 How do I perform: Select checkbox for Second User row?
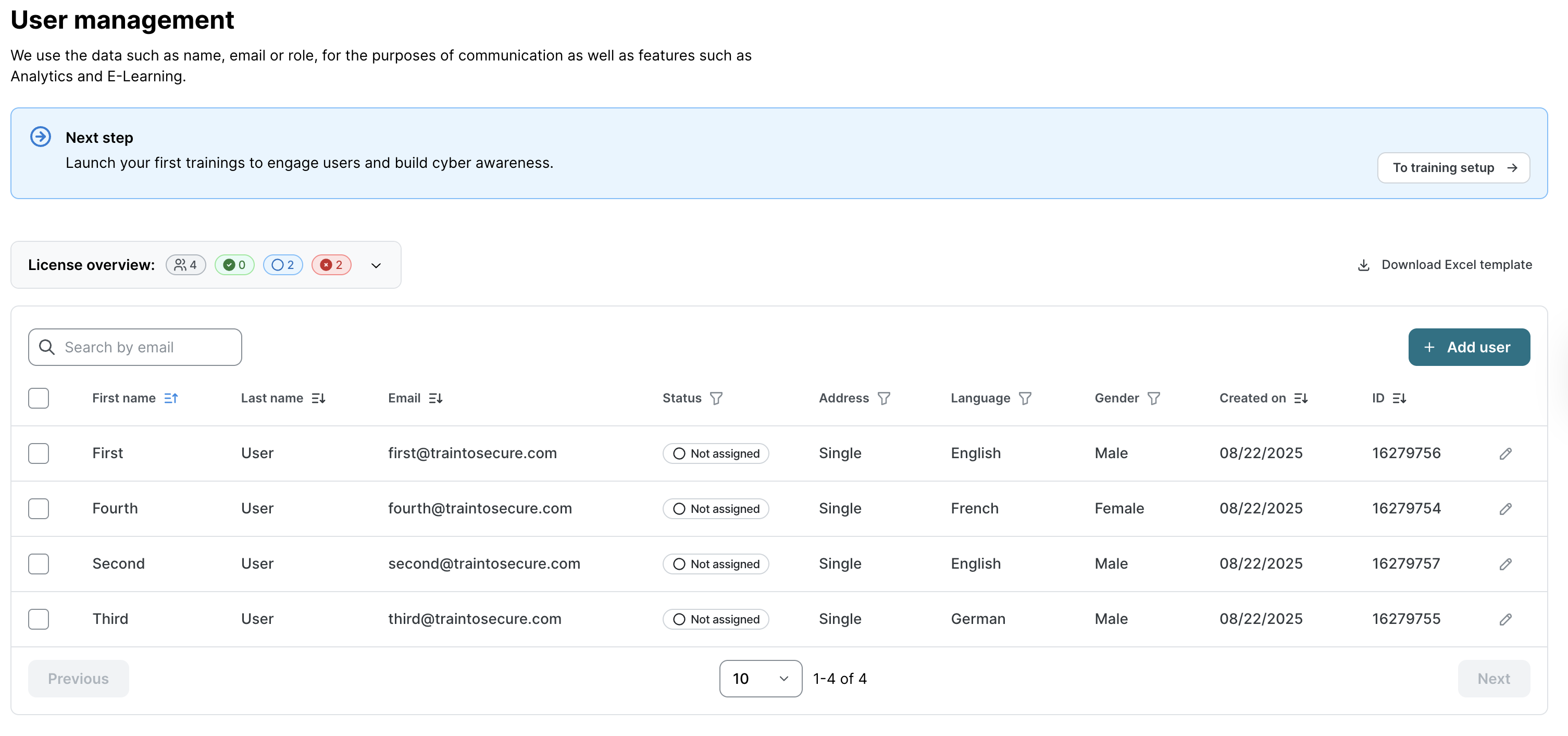pyautogui.click(x=39, y=563)
